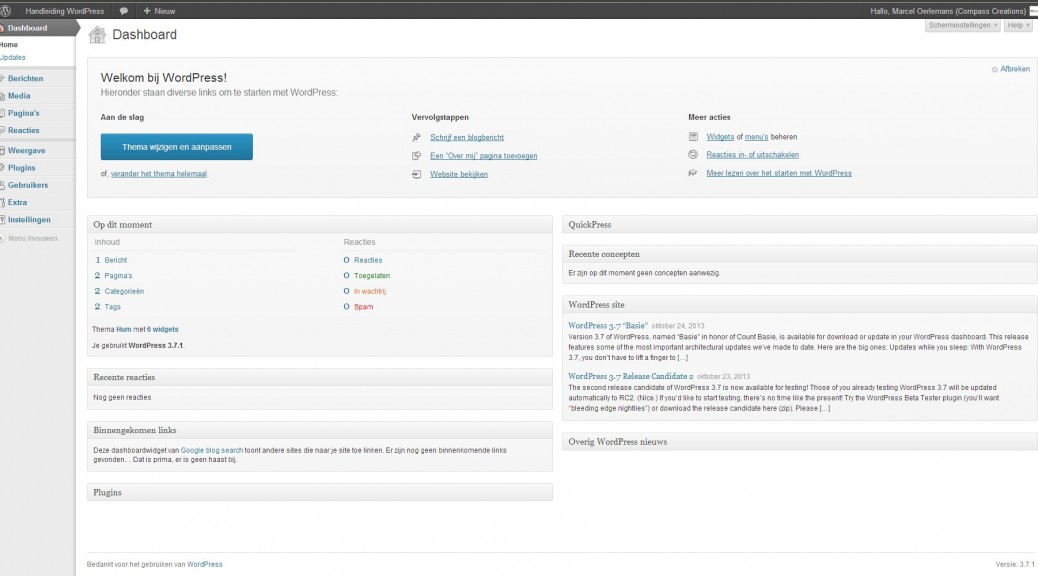Click icon beside Meer lezen over het starten
Image resolution: width=1038 pixels, height=576 pixels.
(x=693, y=173)
